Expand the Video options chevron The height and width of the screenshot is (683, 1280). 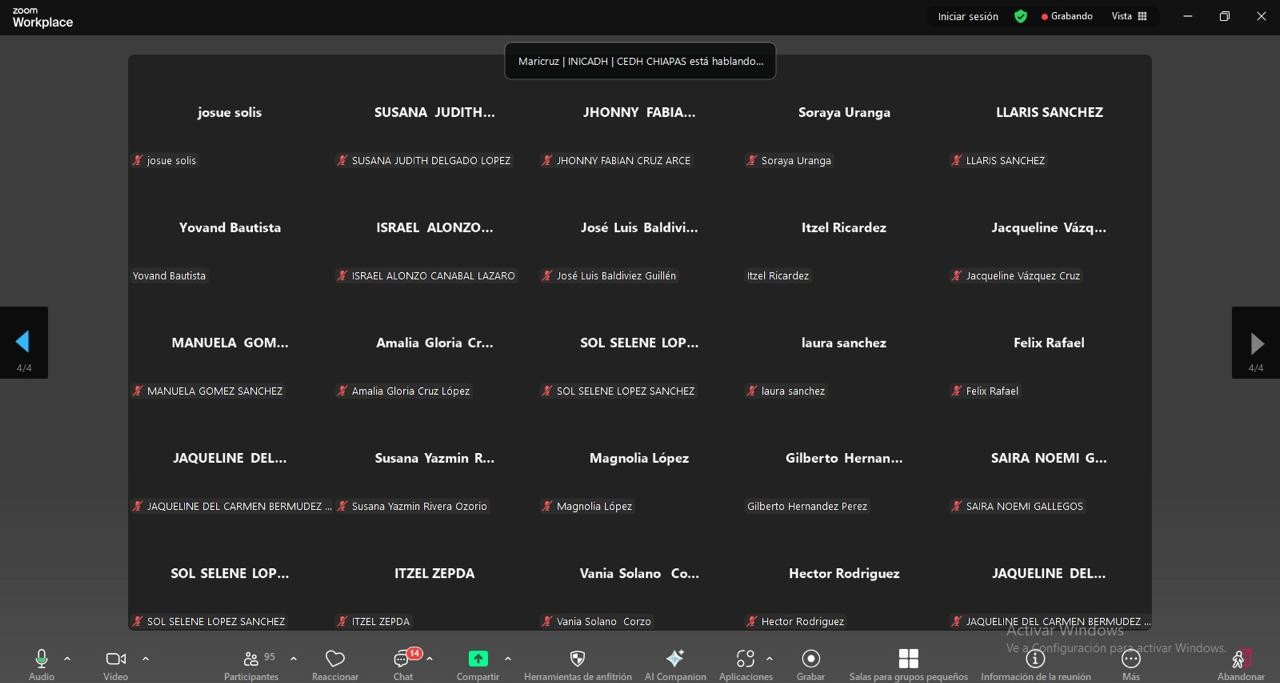click(146, 659)
